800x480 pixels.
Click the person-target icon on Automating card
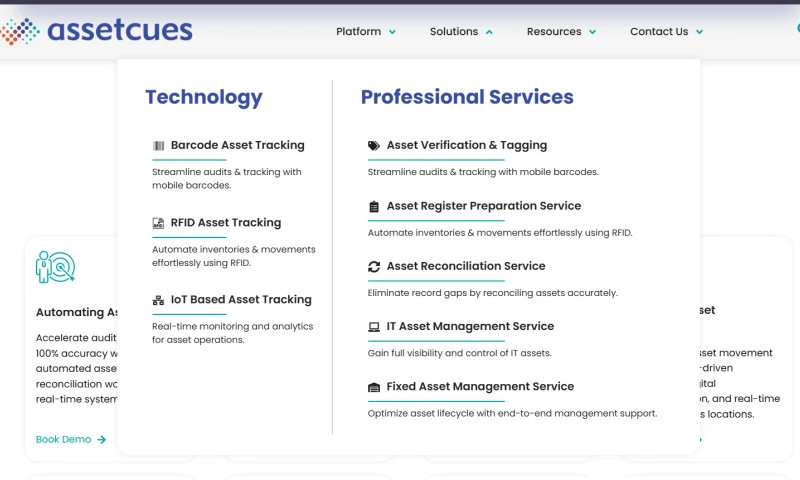coord(56,267)
